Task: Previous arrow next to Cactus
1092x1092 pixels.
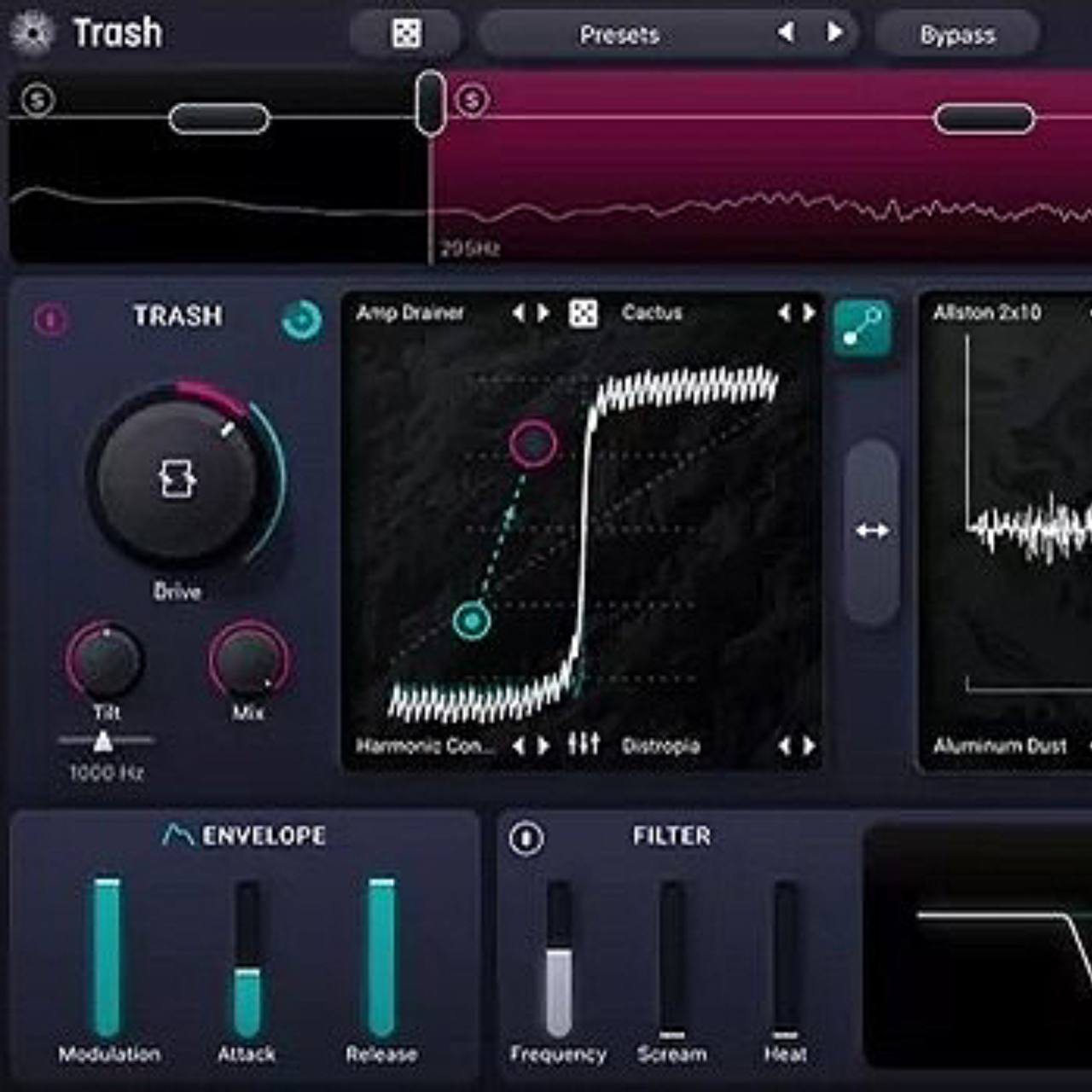Action: coord(784,313)
